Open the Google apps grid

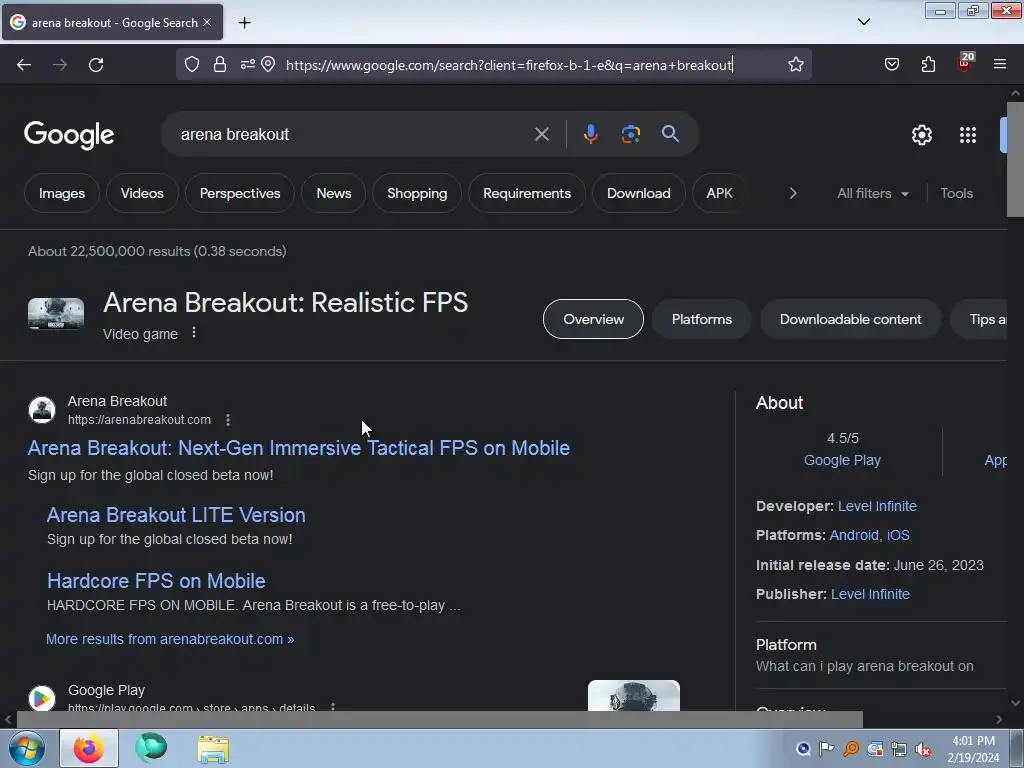968,135
